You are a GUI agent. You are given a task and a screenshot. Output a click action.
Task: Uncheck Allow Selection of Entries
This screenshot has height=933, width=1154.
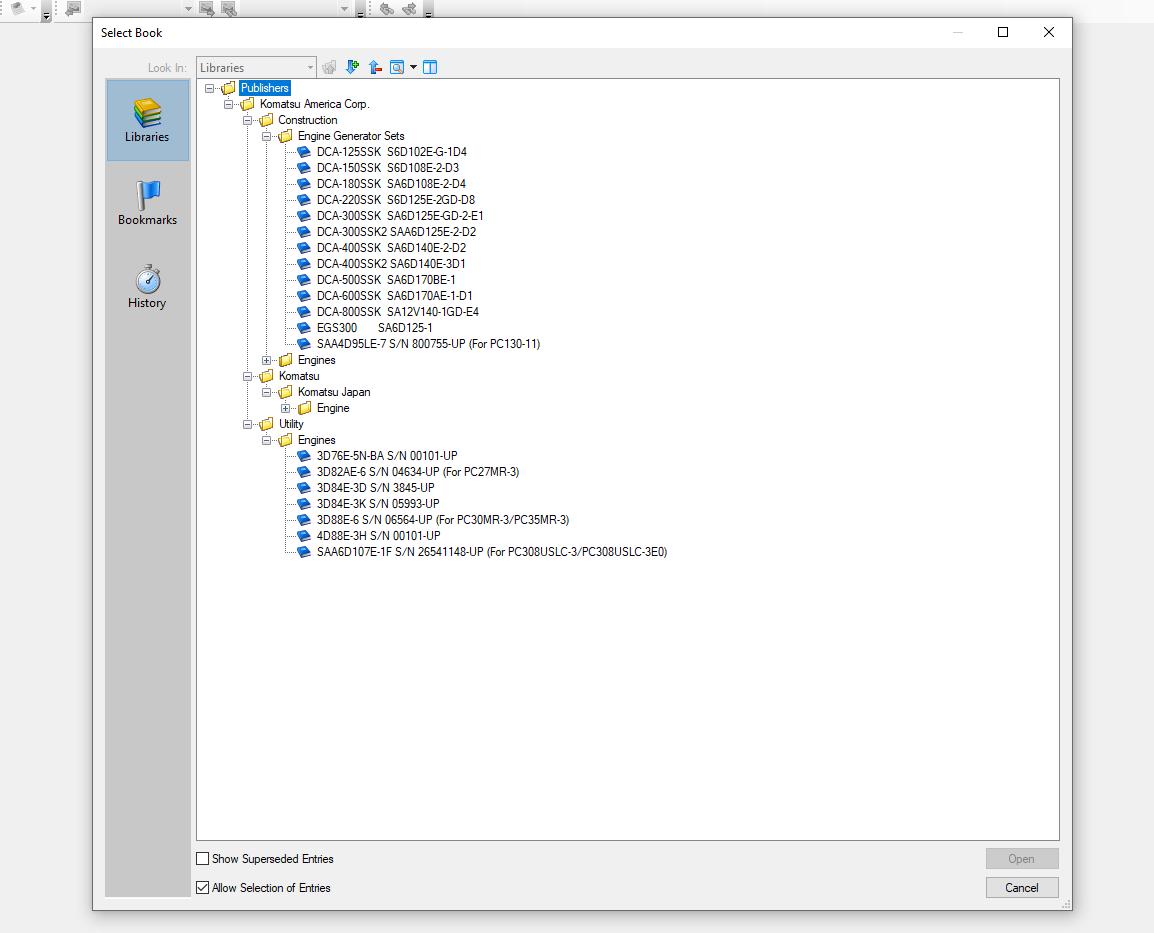tap(202, 887)
